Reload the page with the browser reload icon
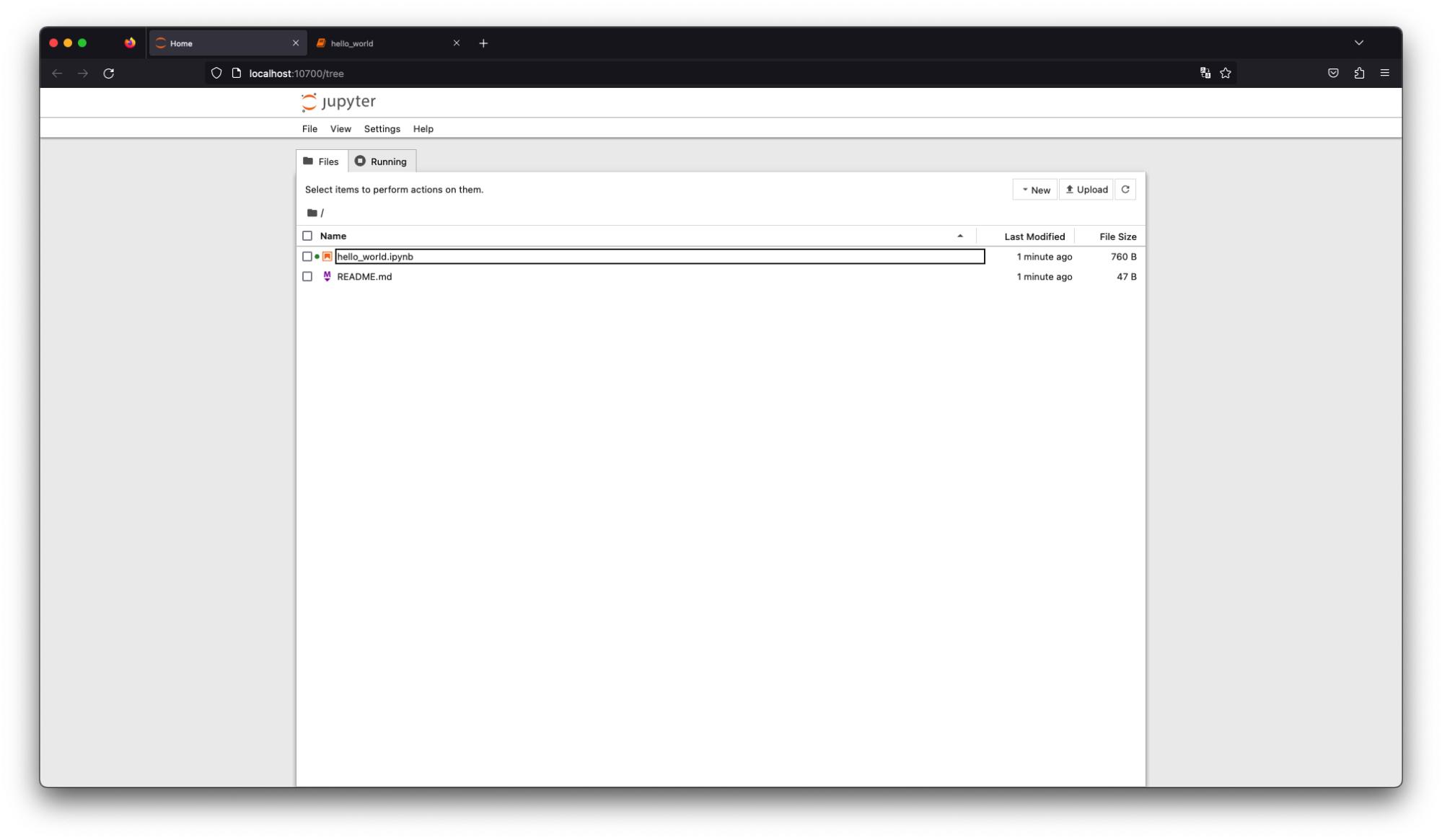 click(x=109, y=74)
